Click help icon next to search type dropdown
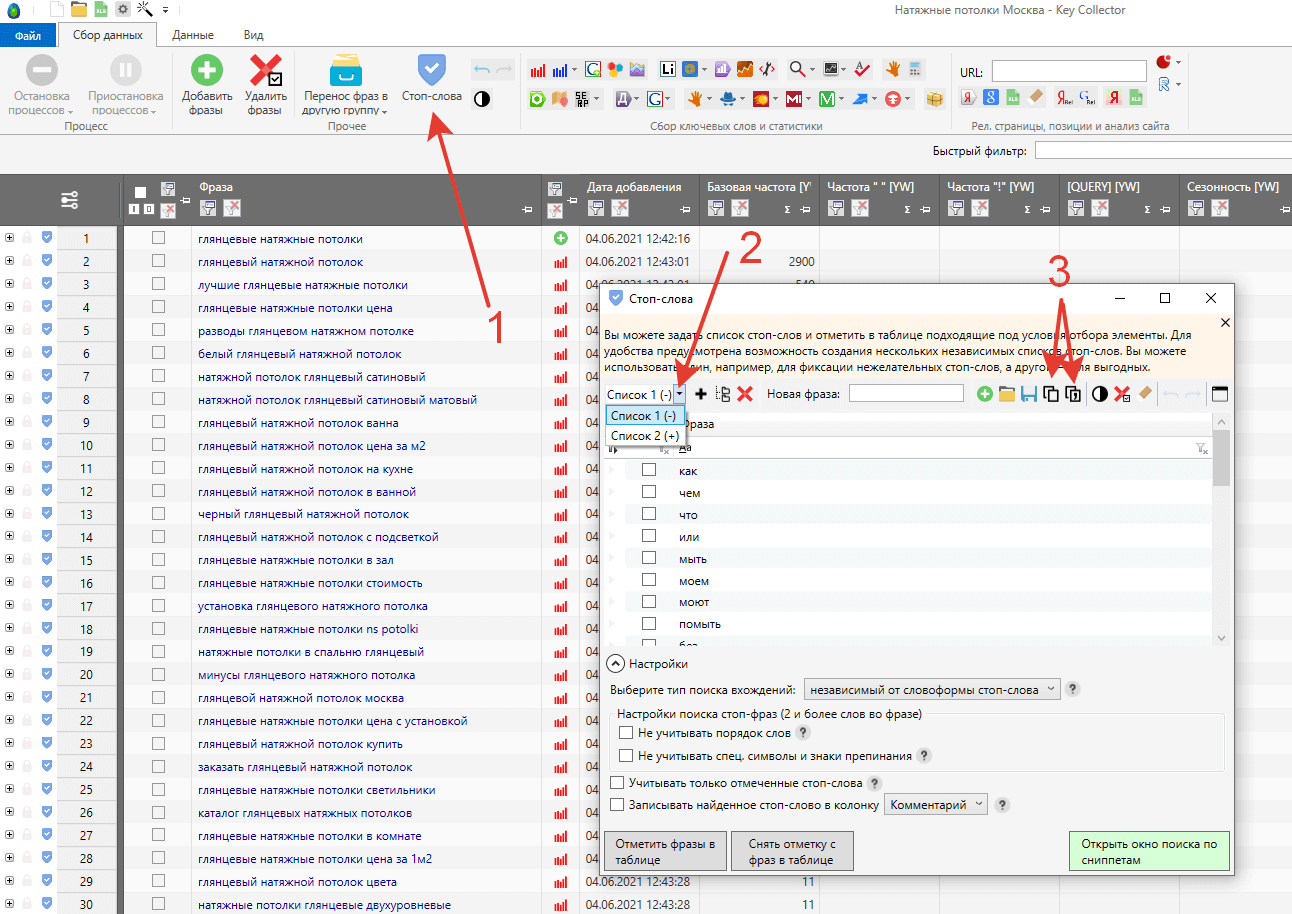Image resolution: width=1292 pixels, height=914 pixels. 1073,689
